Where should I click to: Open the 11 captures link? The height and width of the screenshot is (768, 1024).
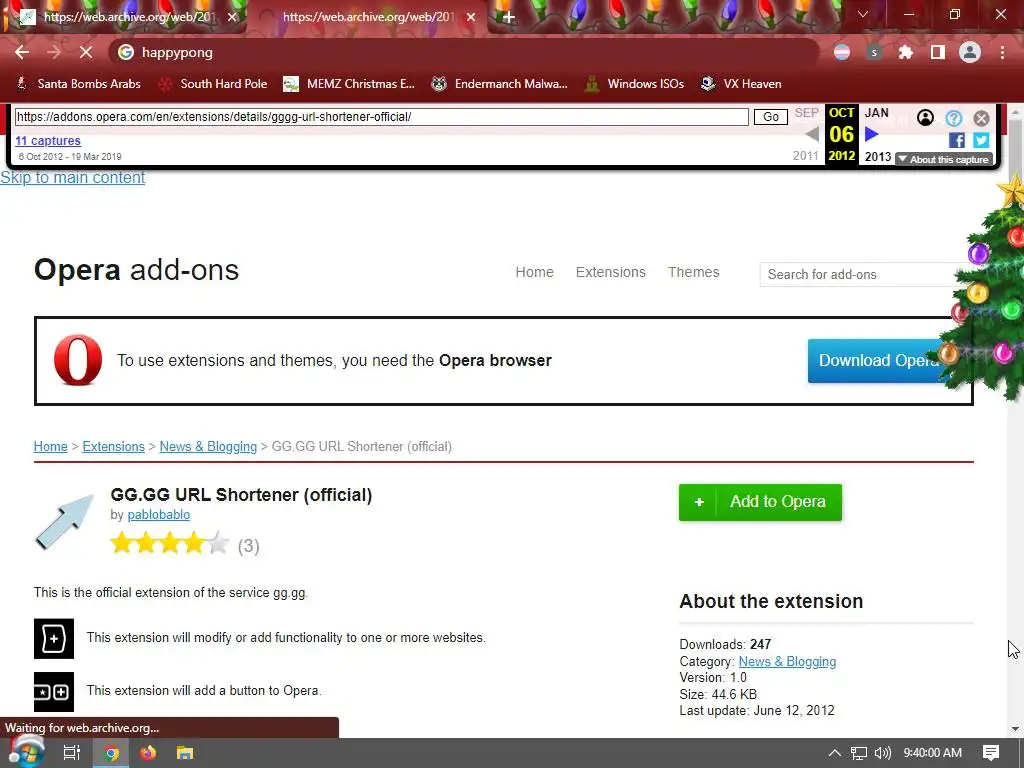(48, 140)
